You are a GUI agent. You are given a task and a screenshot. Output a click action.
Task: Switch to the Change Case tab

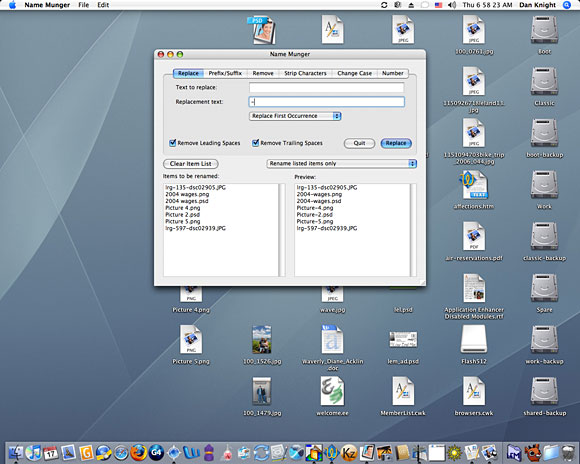pyautogui.click(x=354, y=73)
